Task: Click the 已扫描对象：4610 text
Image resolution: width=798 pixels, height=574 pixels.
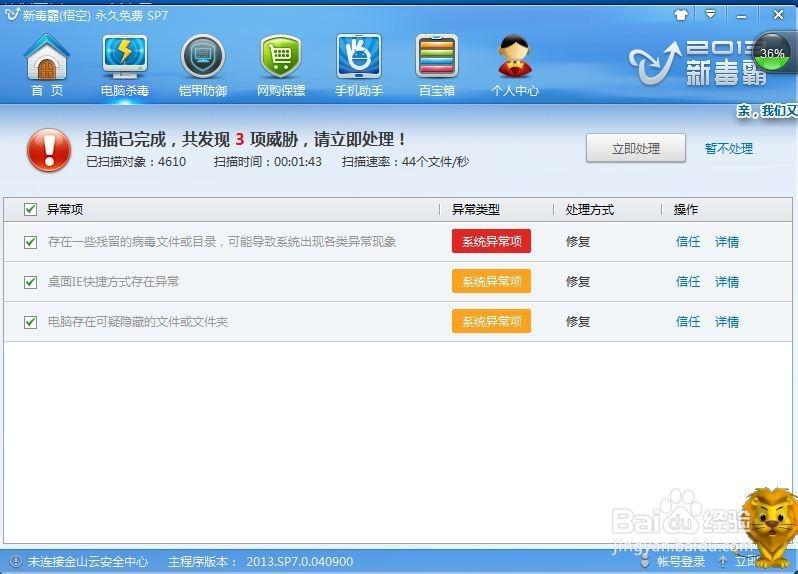Action: pos(136,162)
